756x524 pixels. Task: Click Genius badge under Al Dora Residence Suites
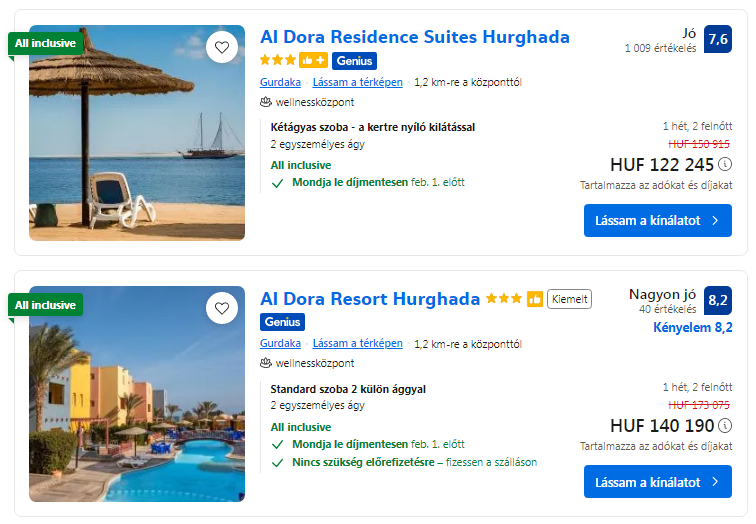(354, 61)
